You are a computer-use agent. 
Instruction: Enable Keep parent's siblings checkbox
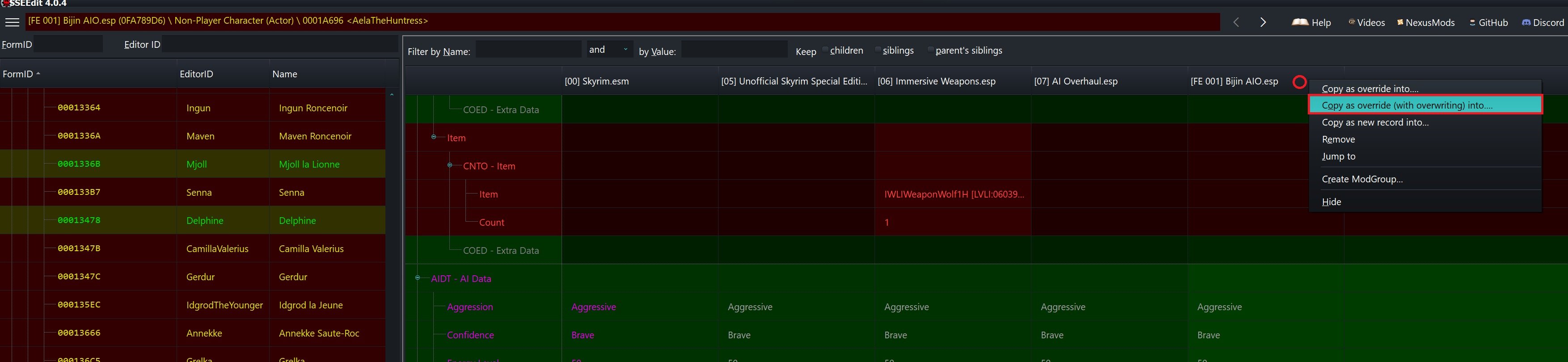(931, 50)
